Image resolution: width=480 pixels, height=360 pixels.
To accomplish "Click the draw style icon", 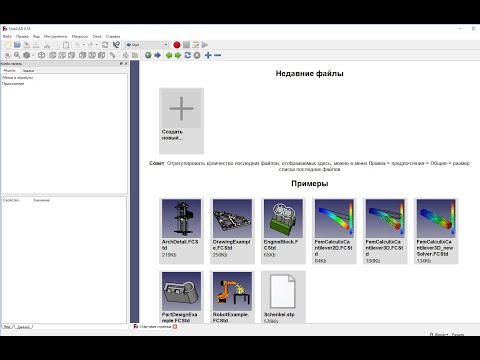I will pyautogui.click(x=27, y=55).
